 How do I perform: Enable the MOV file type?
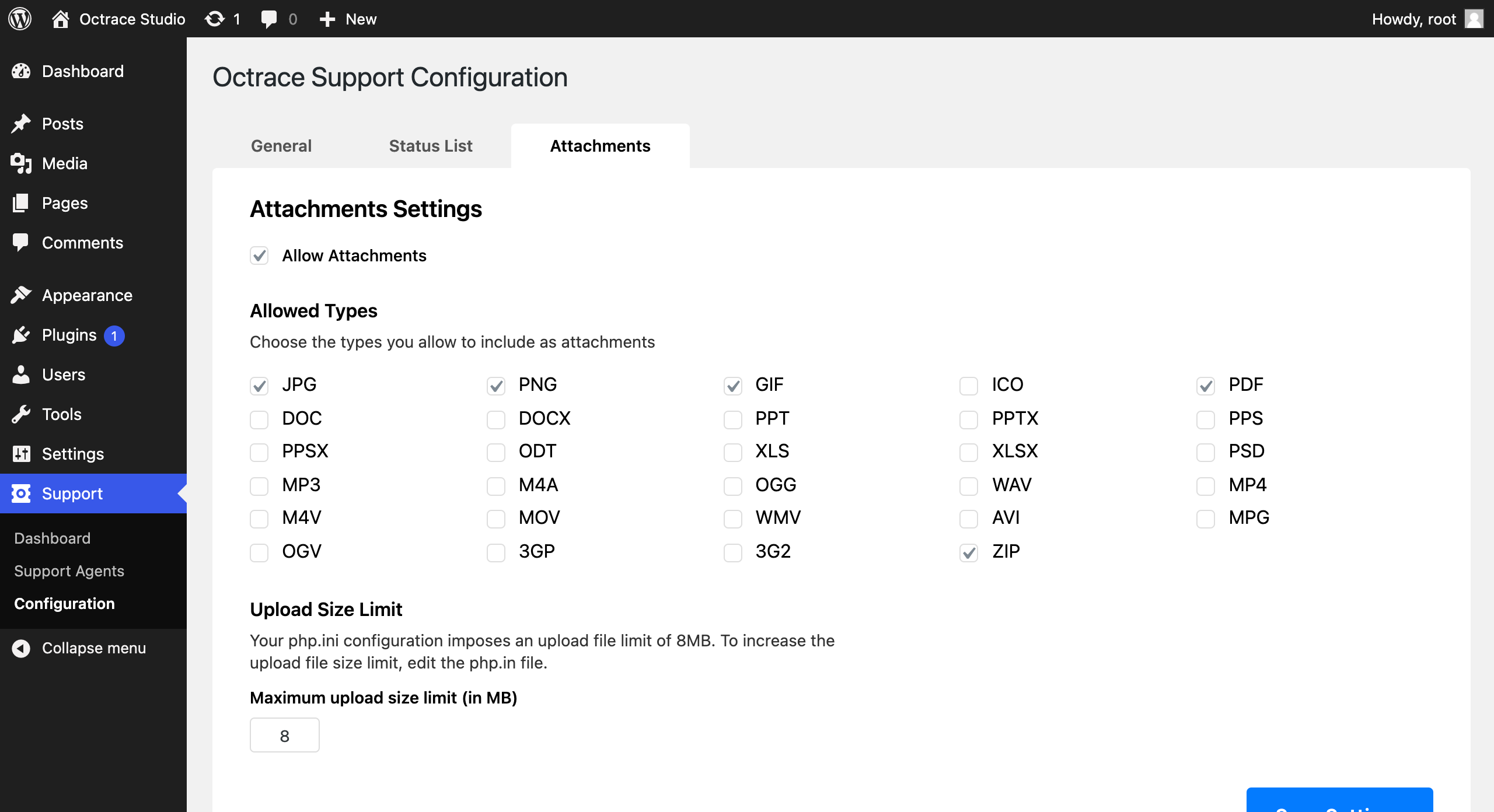click(496, 518)
